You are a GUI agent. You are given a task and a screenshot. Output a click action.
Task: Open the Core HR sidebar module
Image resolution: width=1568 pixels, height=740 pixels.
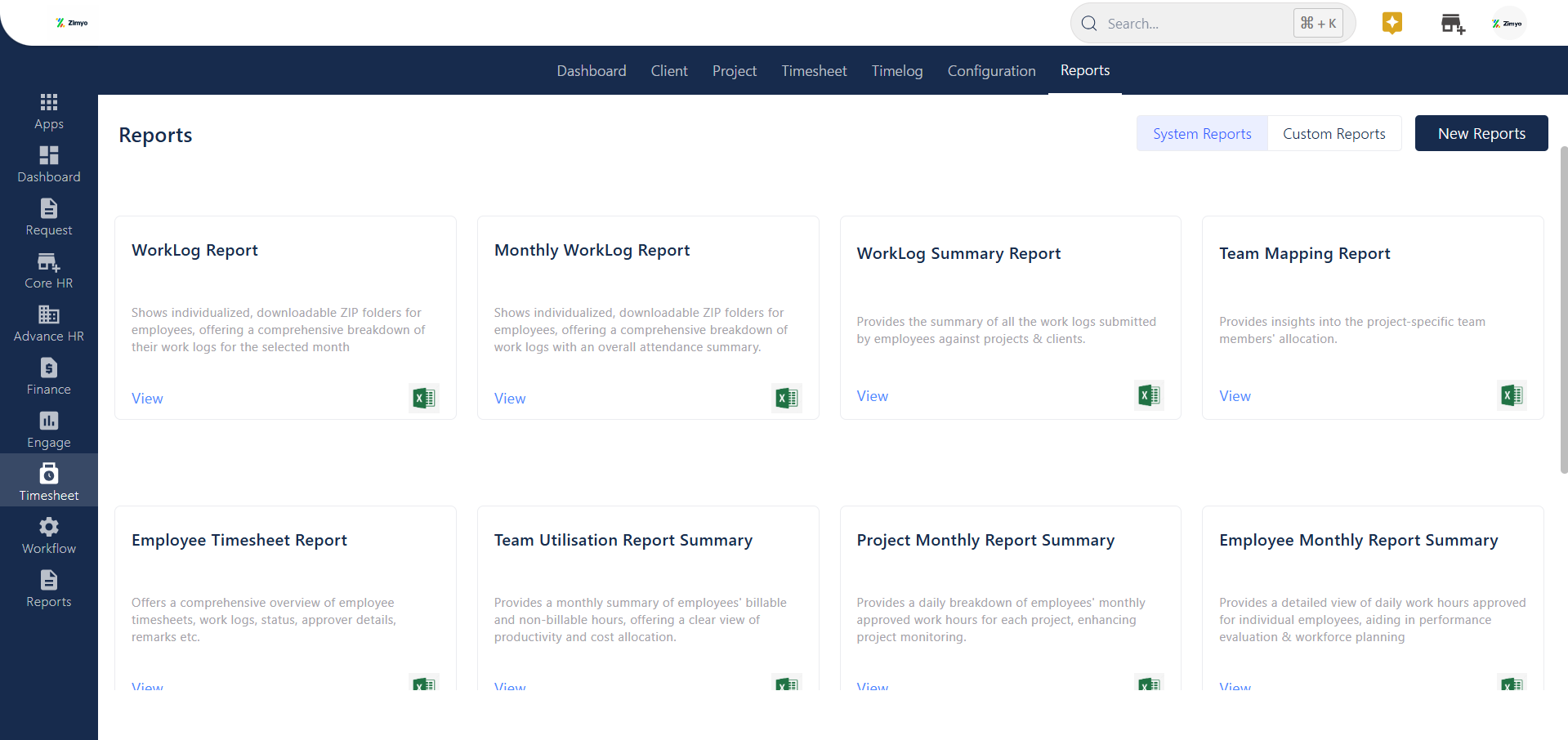(x=49, y=271)
